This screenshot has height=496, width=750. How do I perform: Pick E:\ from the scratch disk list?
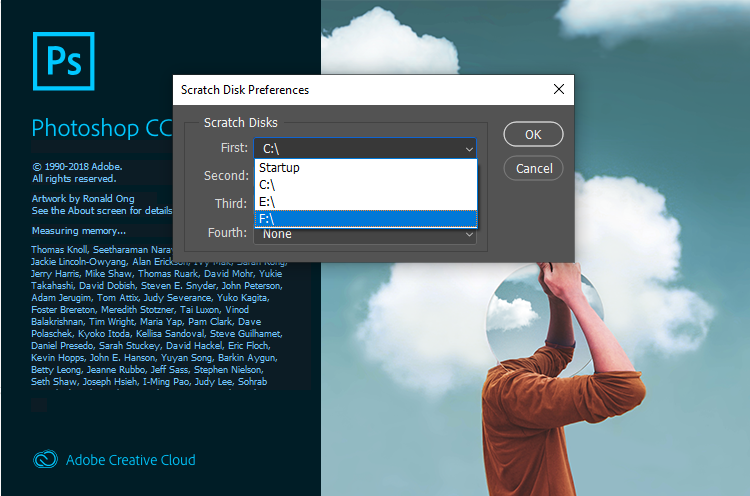(268, 201)
